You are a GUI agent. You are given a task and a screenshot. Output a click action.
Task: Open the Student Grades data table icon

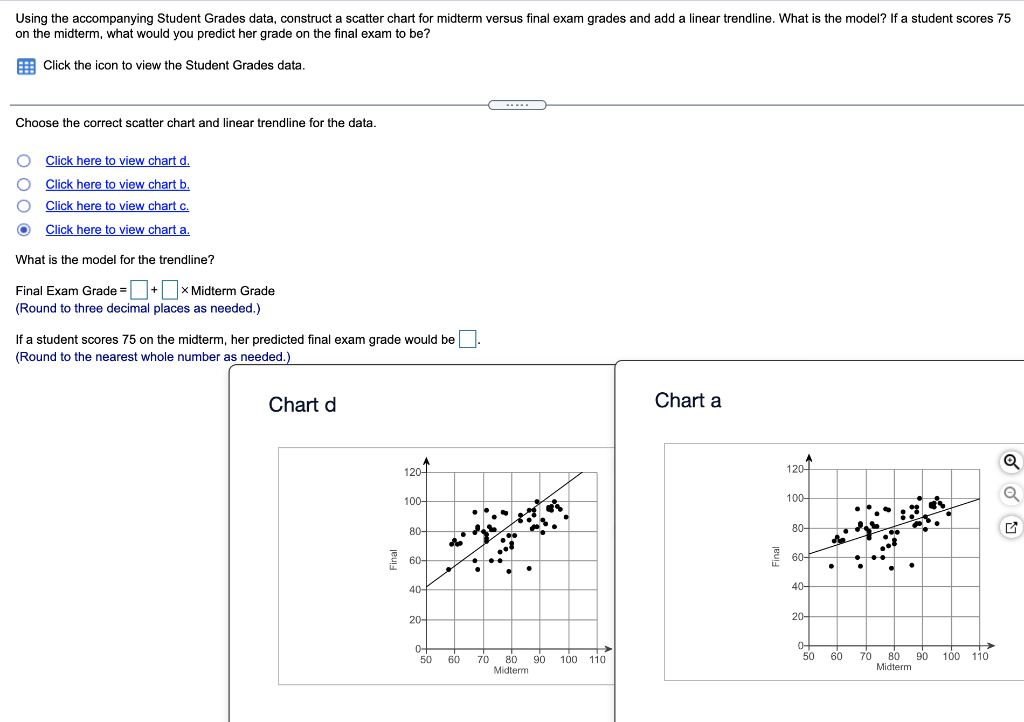(x=24, y=65)
